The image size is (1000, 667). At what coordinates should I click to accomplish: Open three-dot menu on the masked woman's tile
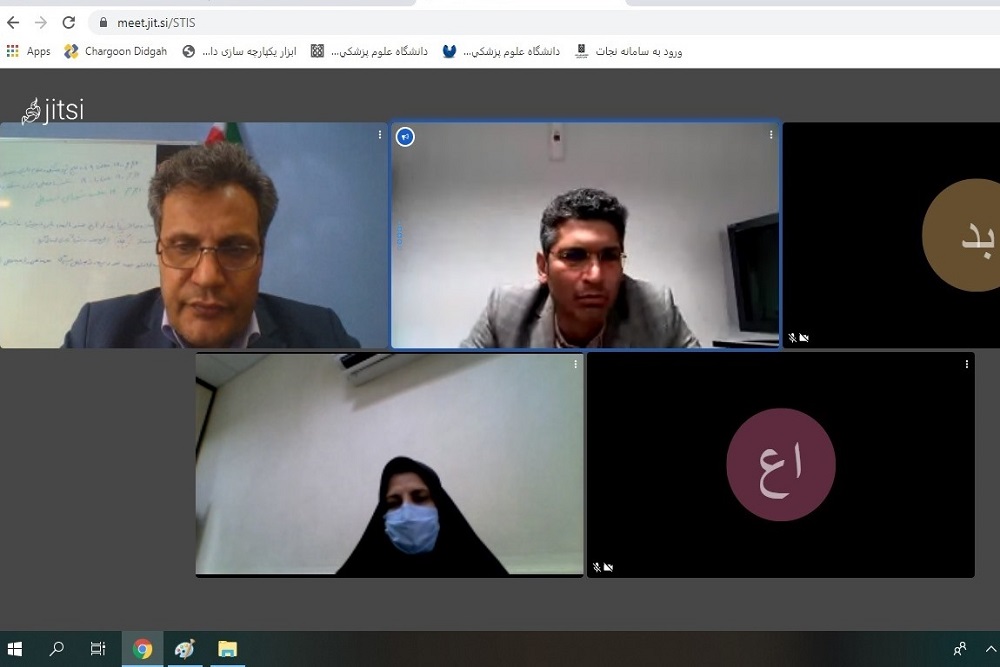(x=575, y=365)
